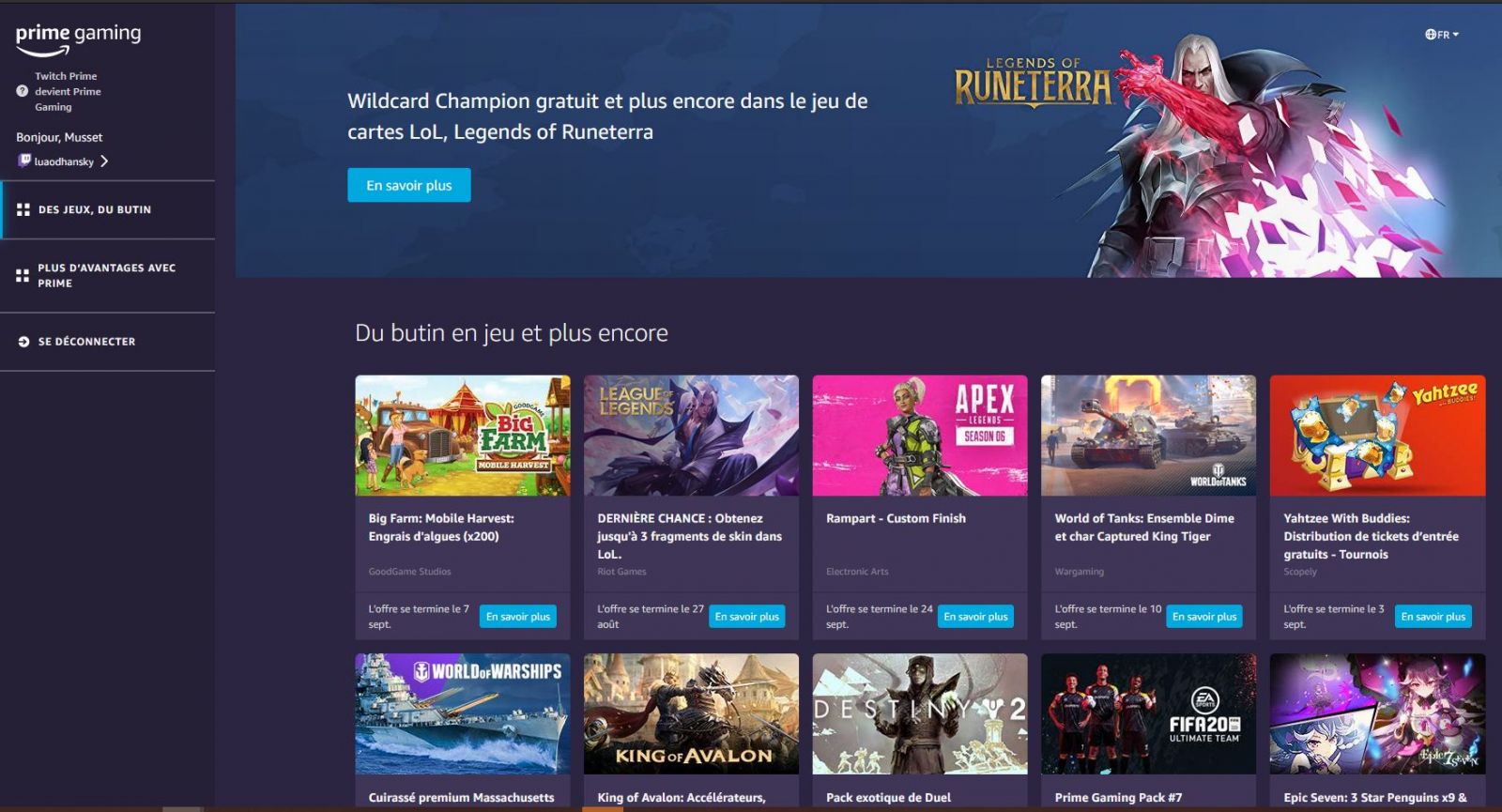This screenshot has width=1502, height=812.
Task: Click the Legends of Runeterra logo
Action: pyautogui.click(x=1033, y=83)
